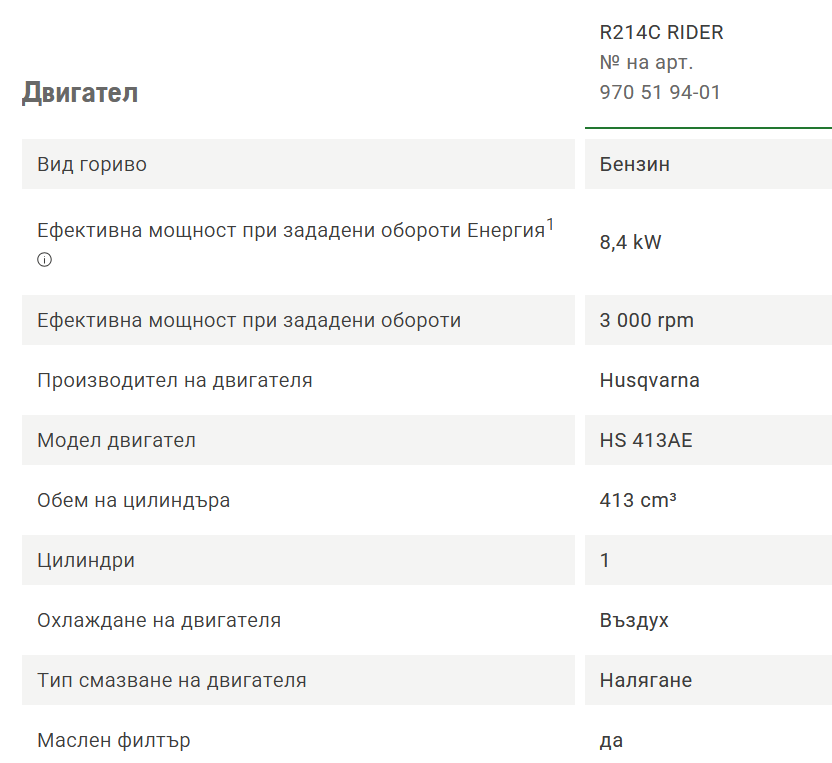Click the Обем на цилиндъра label
Image resolution: width=832 pixels, height=763 pixels.
(x=133, y=500)
